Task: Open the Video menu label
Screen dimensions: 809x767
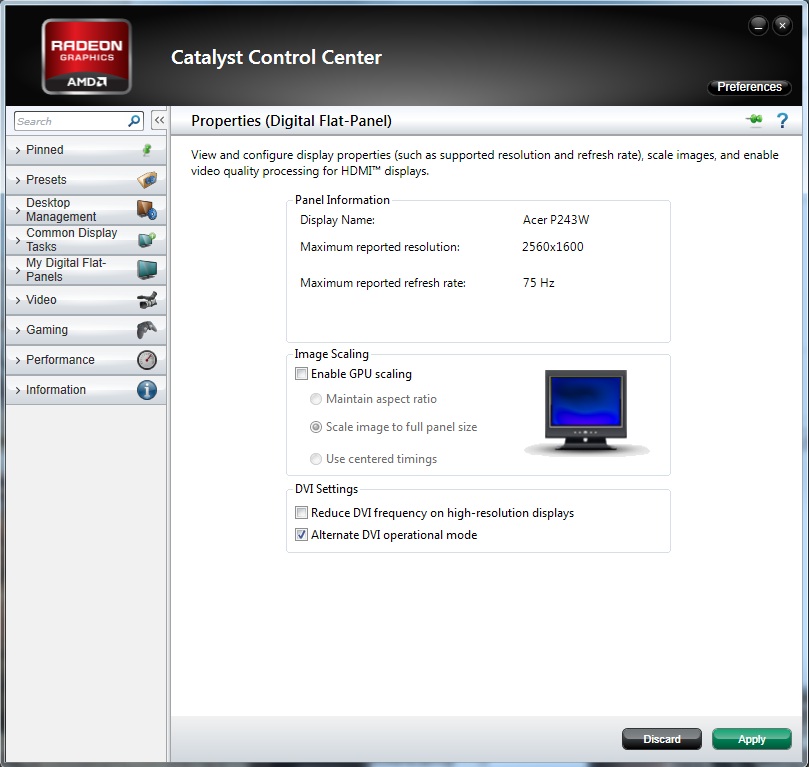Action: tap(41, 300)
